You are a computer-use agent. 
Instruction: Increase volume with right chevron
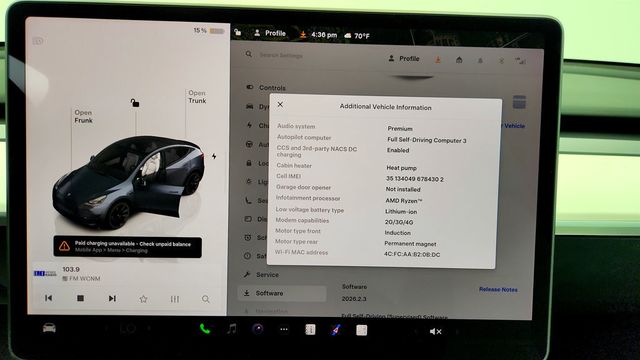pos(457,332)
